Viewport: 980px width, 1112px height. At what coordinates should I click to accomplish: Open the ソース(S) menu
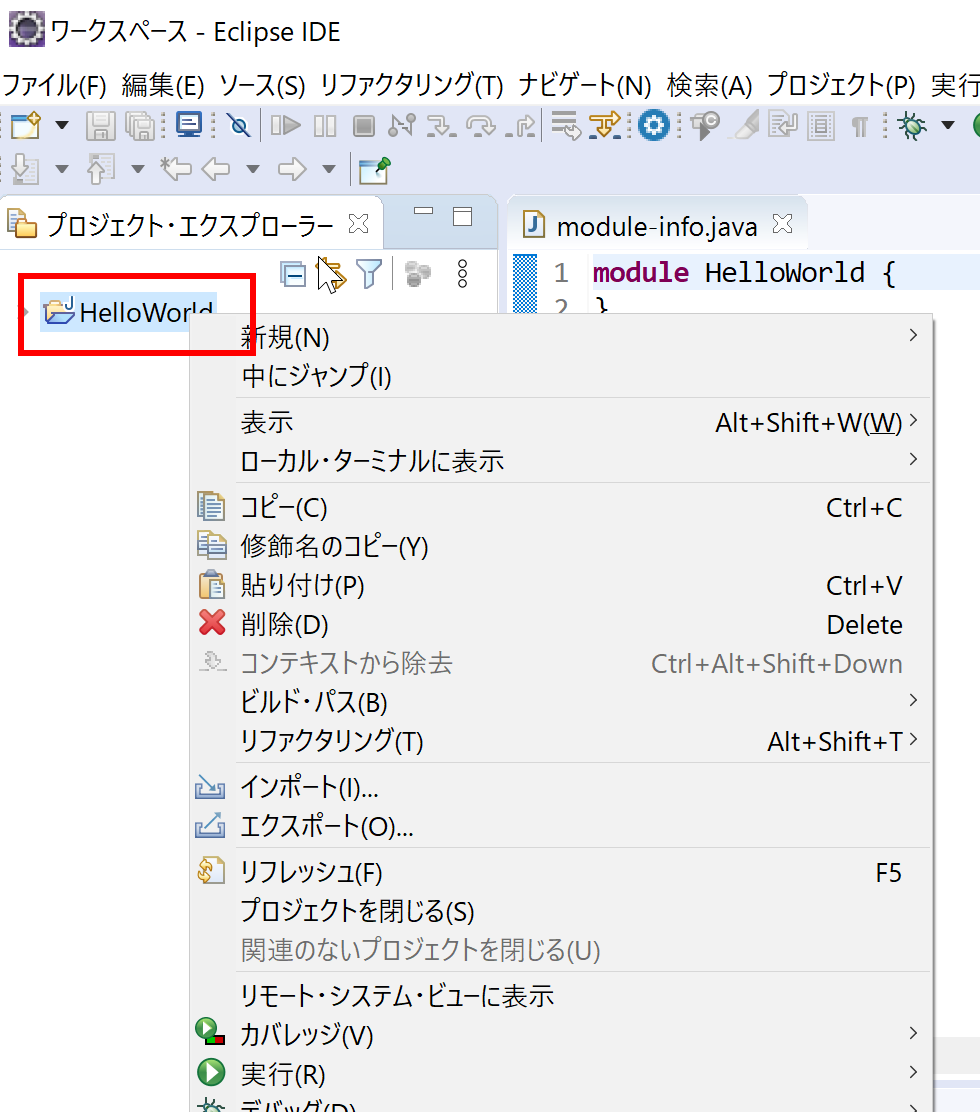tap(262, 86)
